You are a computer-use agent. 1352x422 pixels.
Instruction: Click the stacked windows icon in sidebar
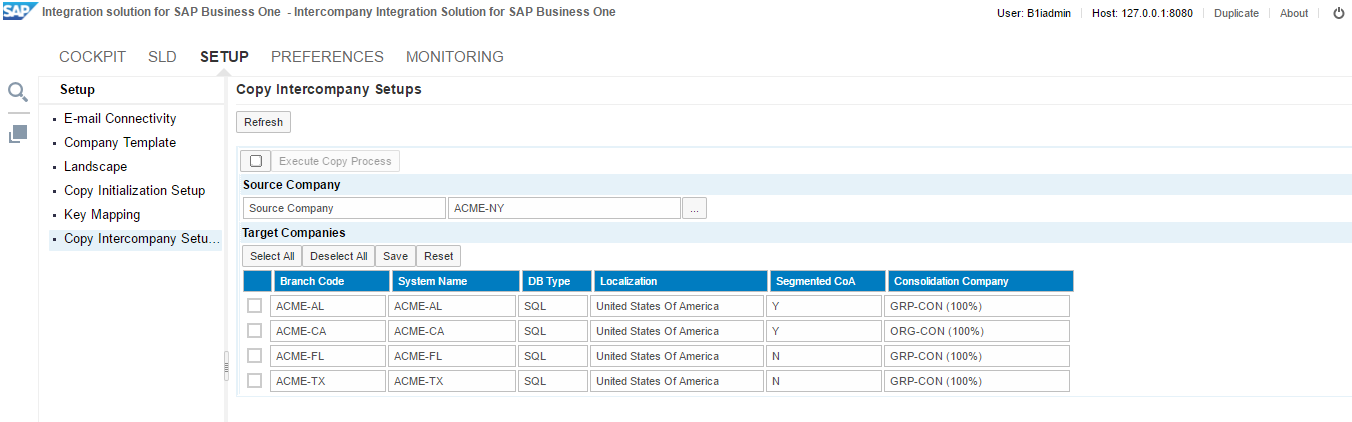(18, 133)
